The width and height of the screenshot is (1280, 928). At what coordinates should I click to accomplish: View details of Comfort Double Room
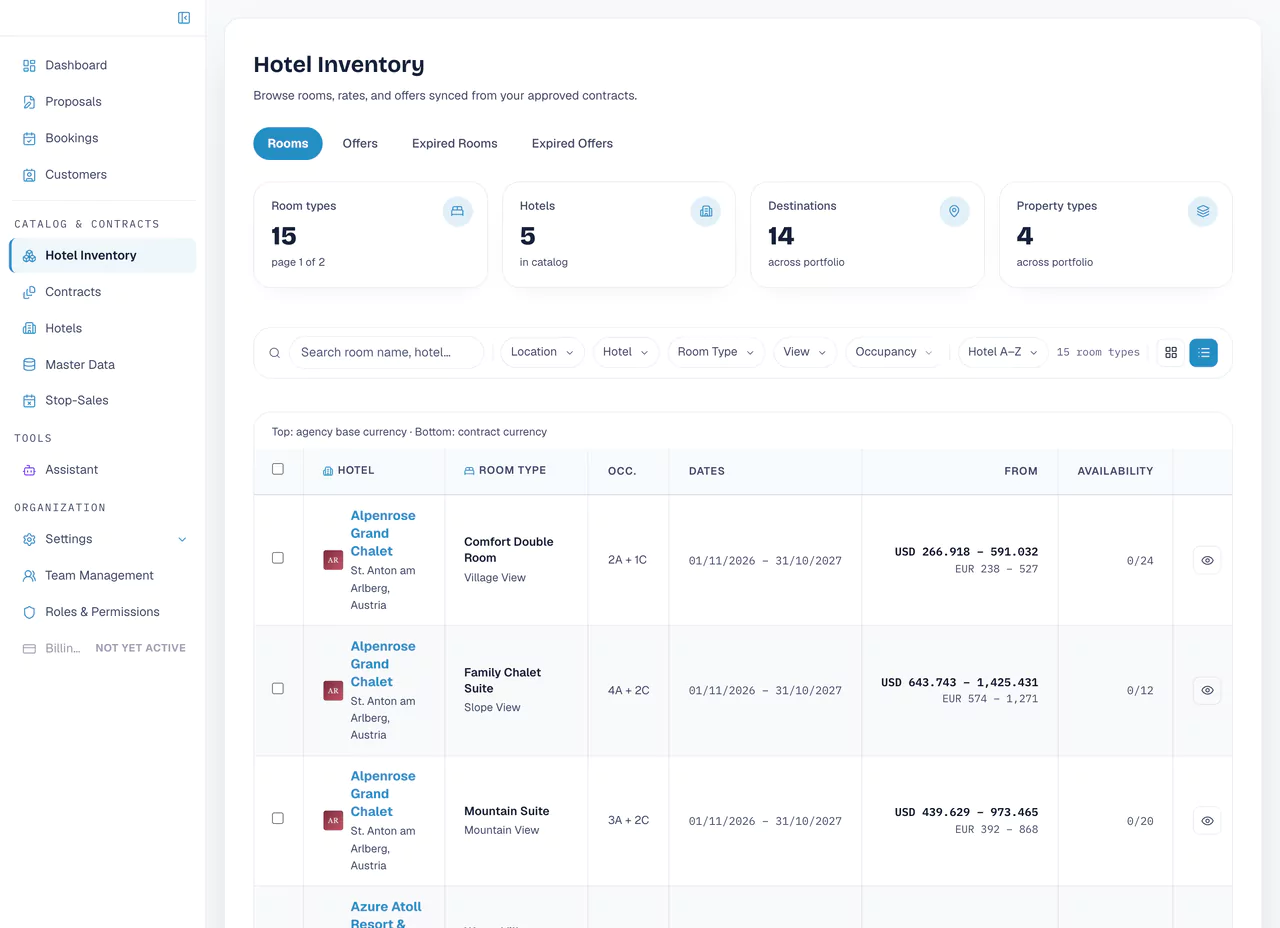pyautogui.click(x=1207, y=561)
